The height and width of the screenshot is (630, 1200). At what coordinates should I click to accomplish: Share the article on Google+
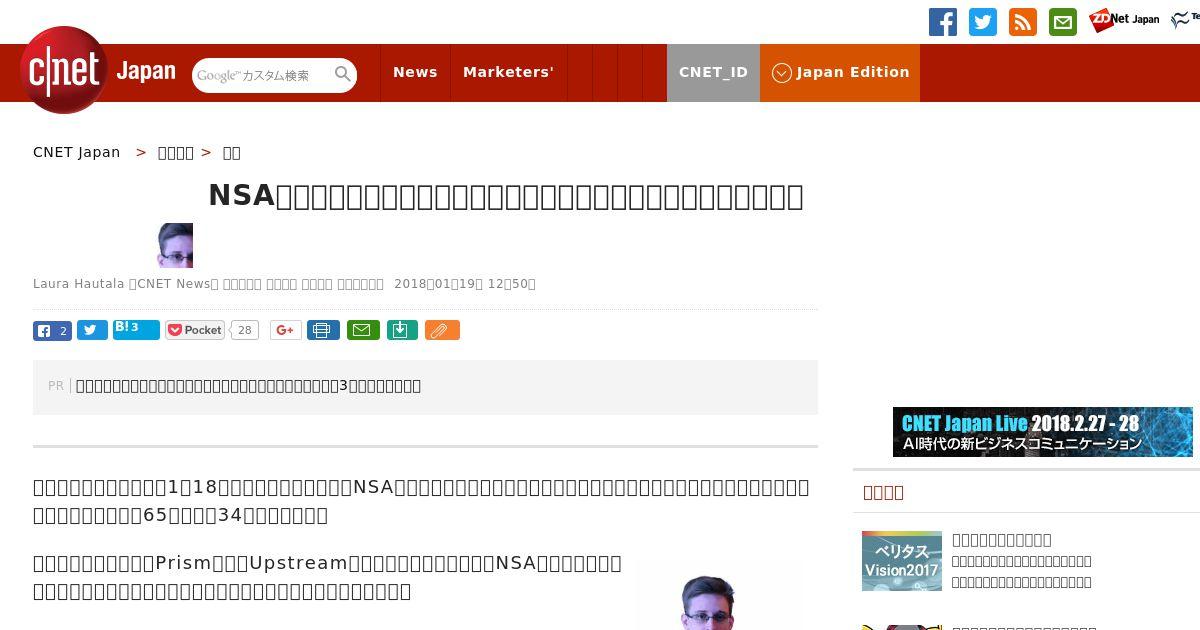(x=285, y=330)
